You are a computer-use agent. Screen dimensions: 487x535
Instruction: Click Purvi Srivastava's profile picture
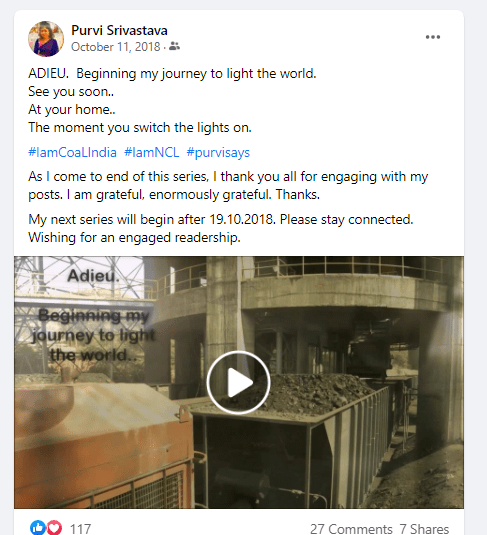click(46, 39)
